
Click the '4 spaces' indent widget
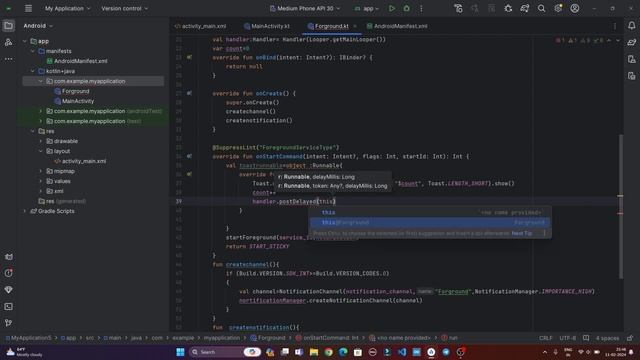tap(607, 338)
